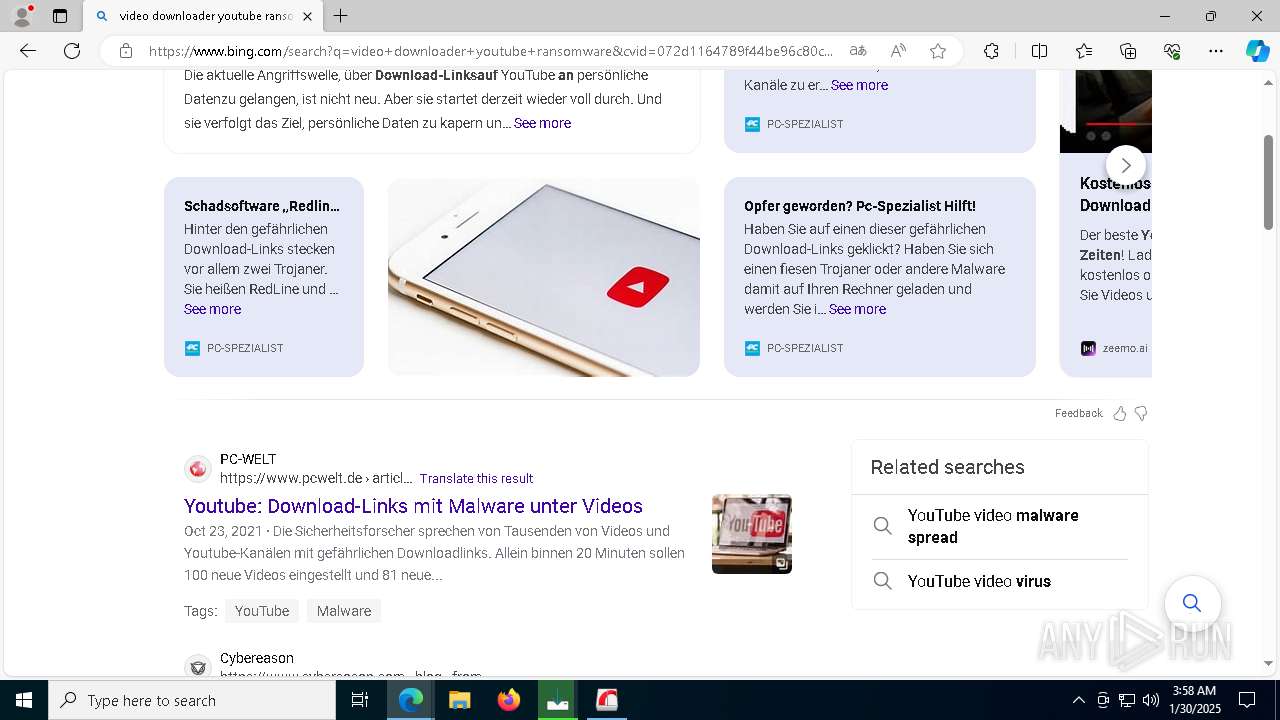Open the Extensions puzzle icon
The image size is (1280, 720).
pos(991,51)
